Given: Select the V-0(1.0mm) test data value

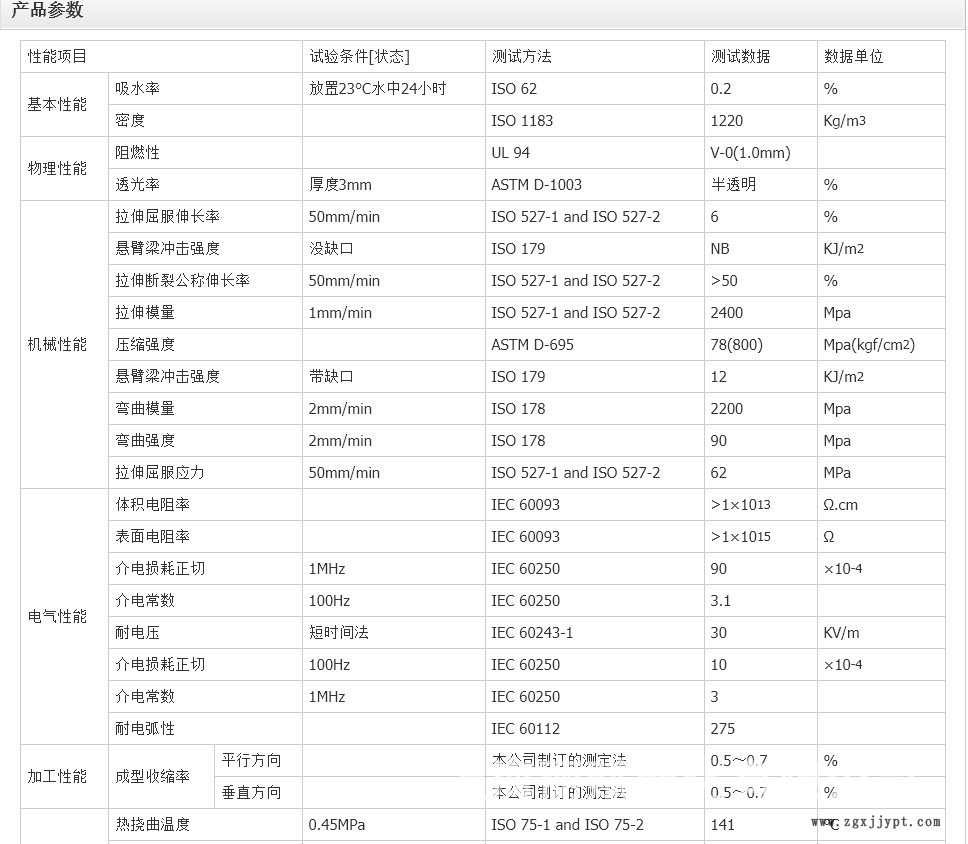Looking at the screenshot, I should (x=750, y=153).
